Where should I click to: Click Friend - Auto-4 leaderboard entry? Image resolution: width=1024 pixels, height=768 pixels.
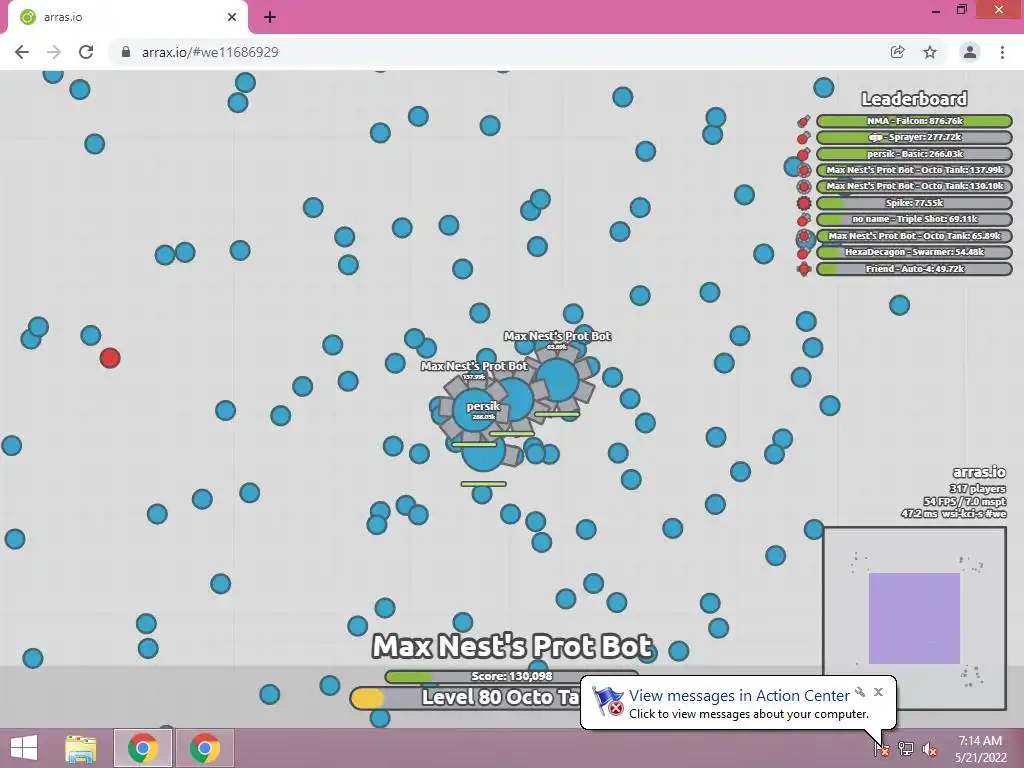(914, 269)
